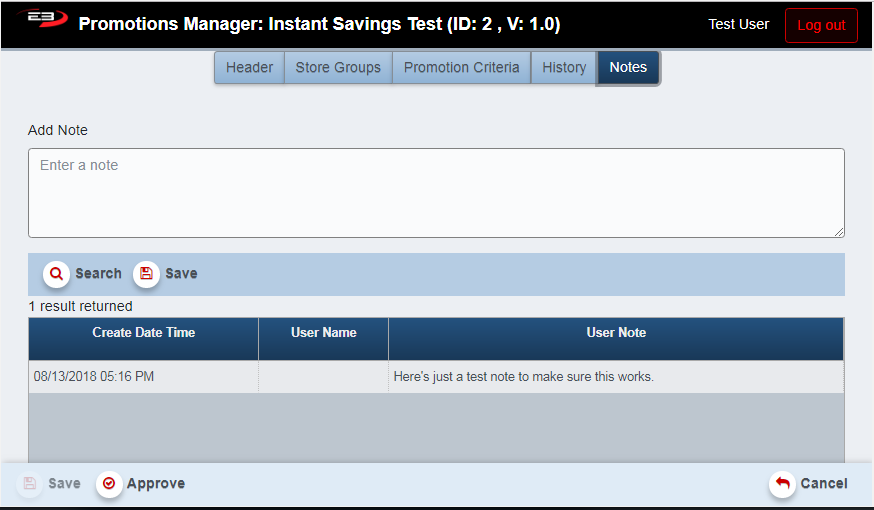Viewport: 874px width, 510px height.
Task: Go to the Promotion Criteria tab
Action: 461,68
